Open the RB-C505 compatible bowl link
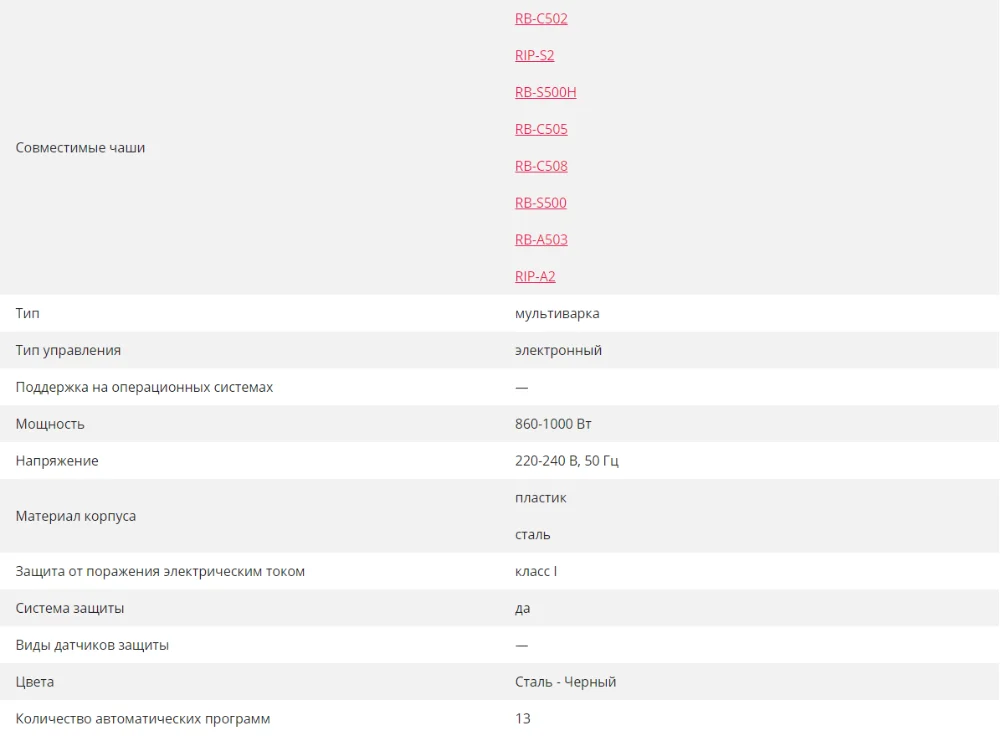This screenshot has width=1000, height=736. click(541, 129)
